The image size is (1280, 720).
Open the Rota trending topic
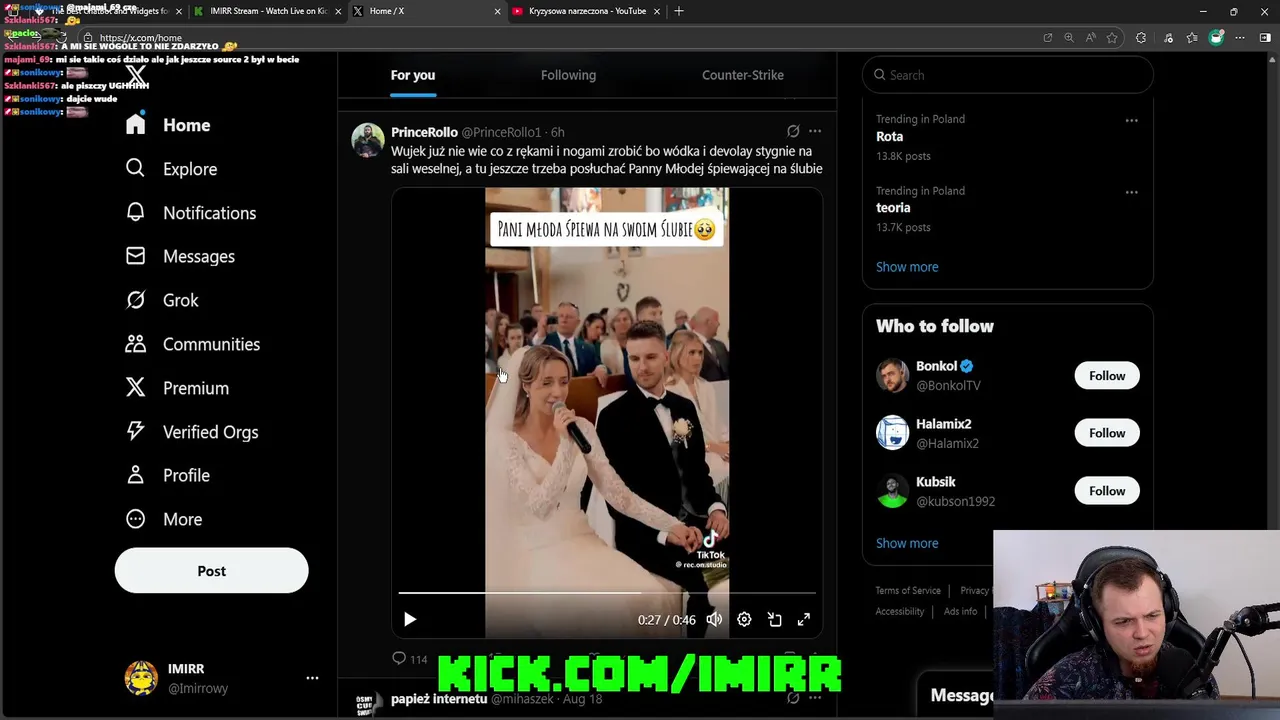[889, 137]
